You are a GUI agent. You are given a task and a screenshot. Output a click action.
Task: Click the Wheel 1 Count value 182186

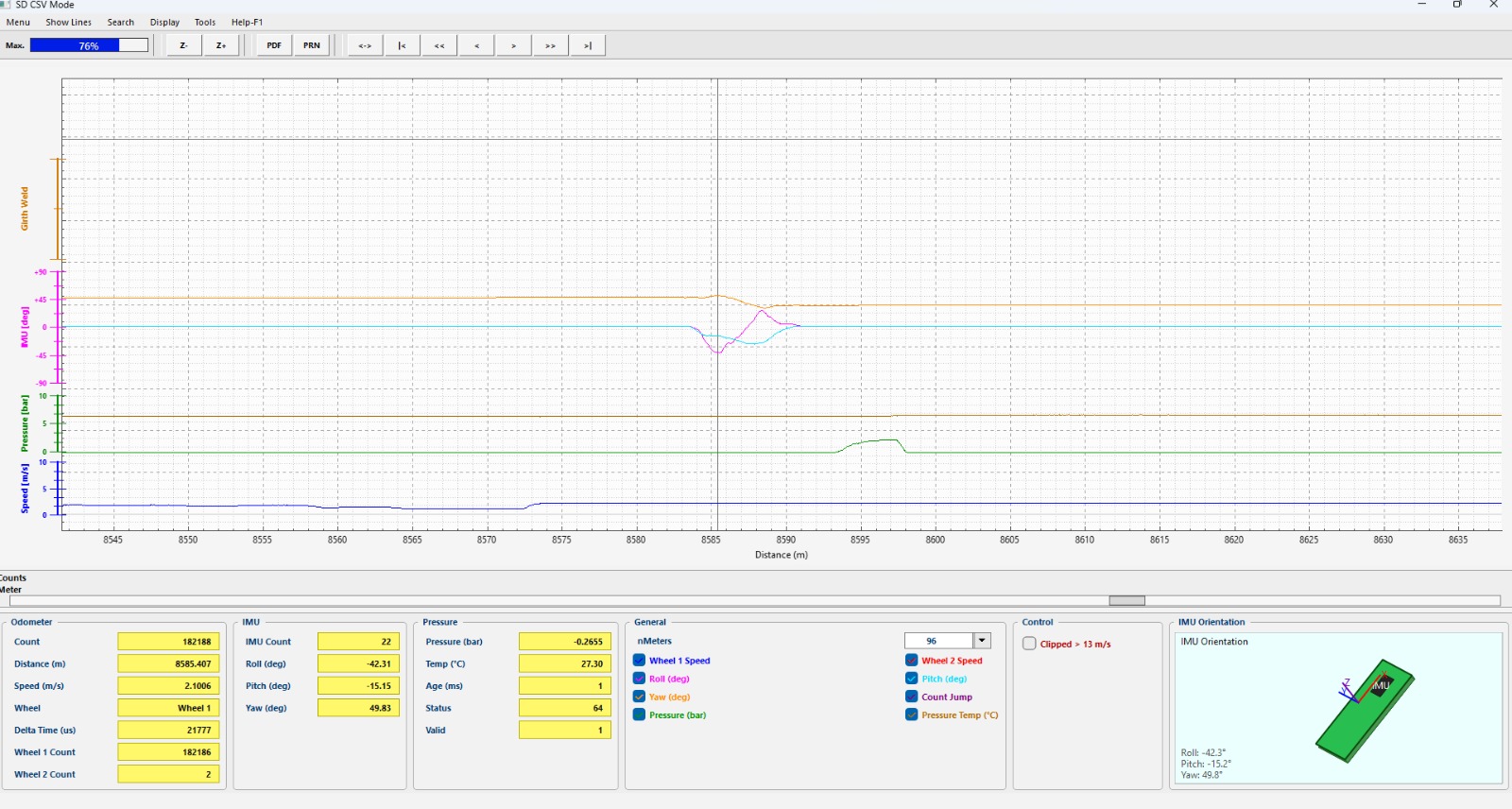pos(168,752)
